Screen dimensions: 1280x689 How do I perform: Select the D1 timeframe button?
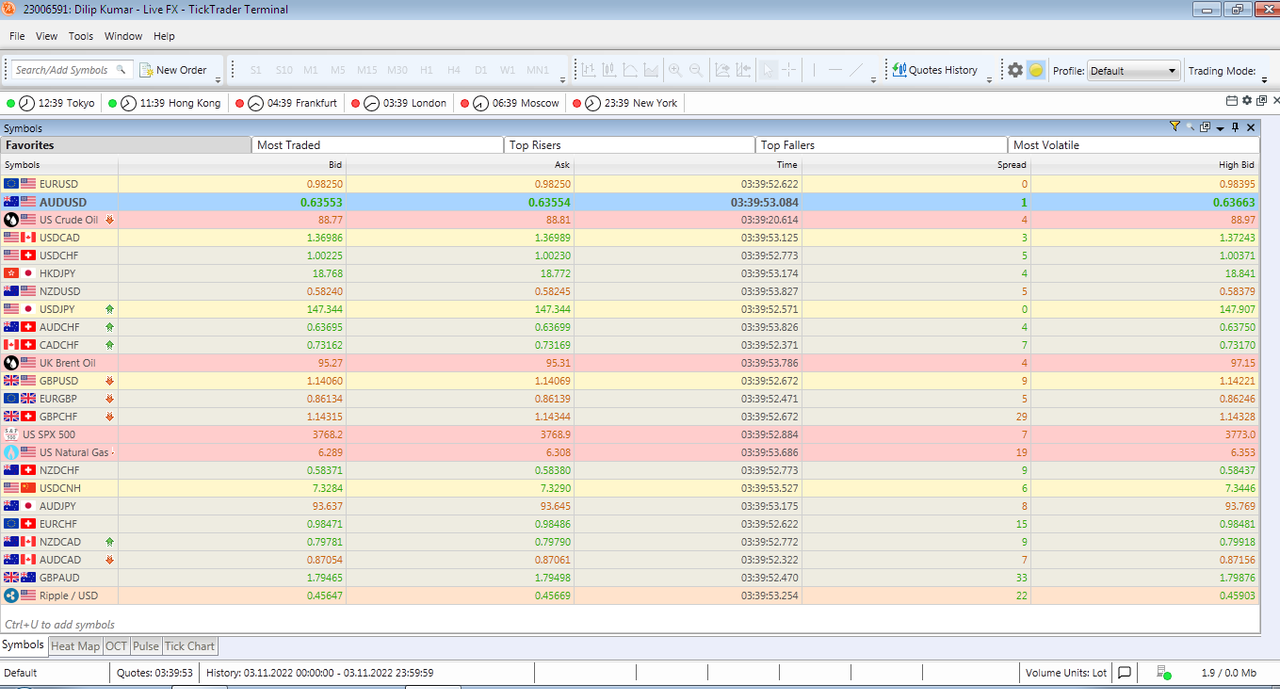pos(481,70)
